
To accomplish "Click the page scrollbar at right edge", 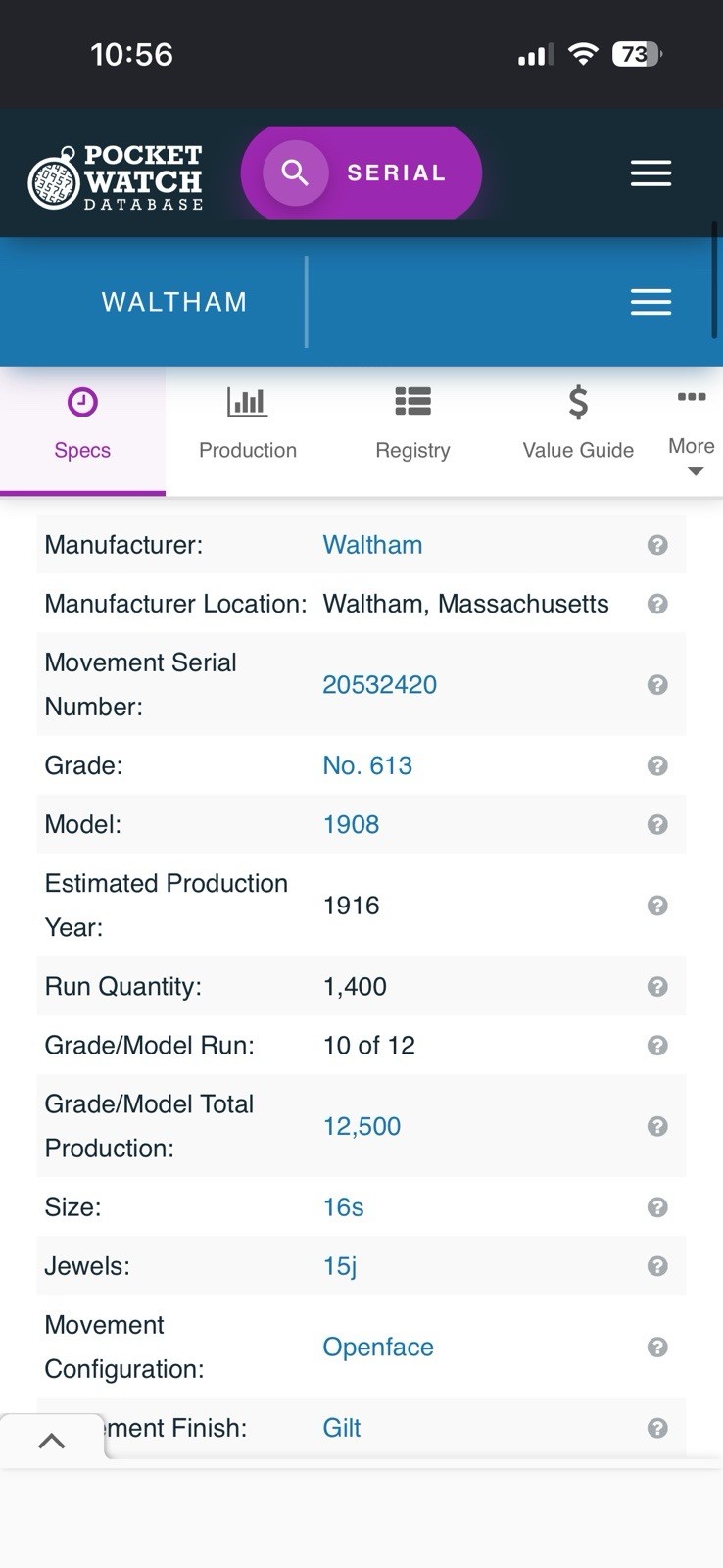I will 715,281.
